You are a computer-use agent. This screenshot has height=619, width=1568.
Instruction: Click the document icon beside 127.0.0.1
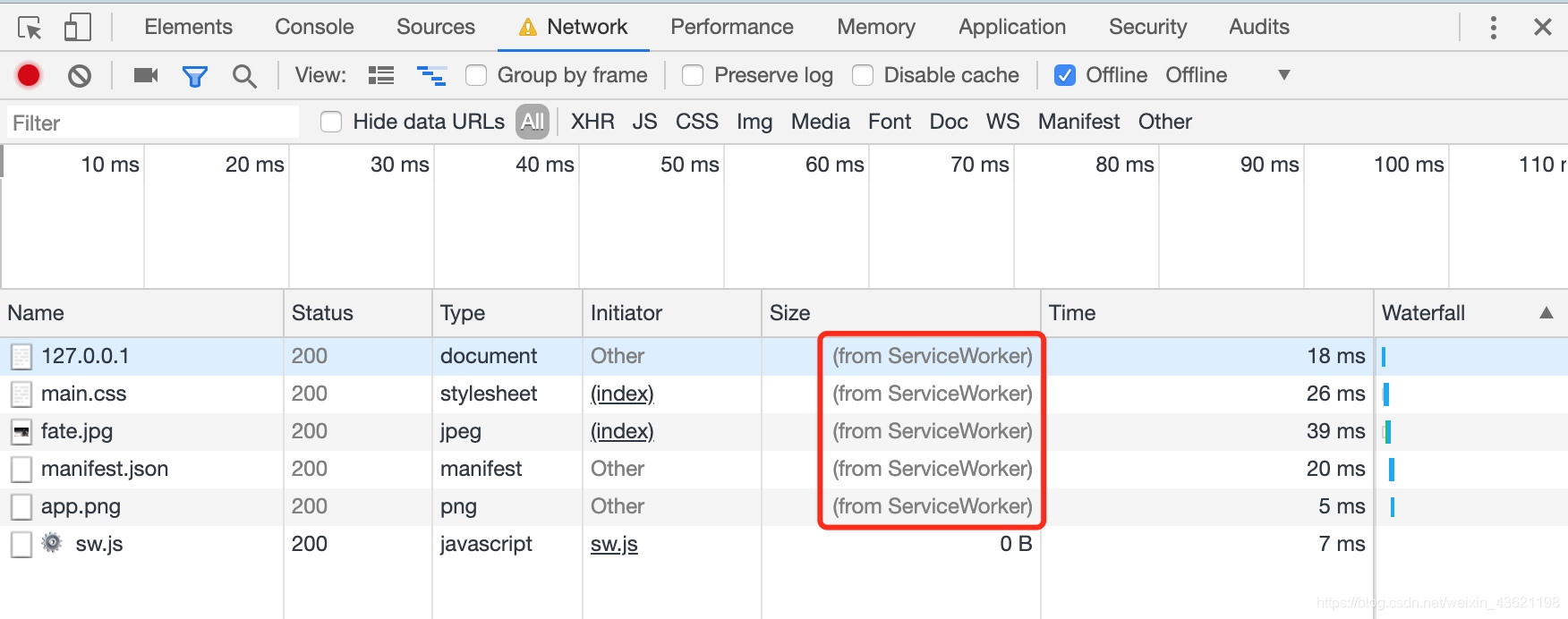pos(21,357)
